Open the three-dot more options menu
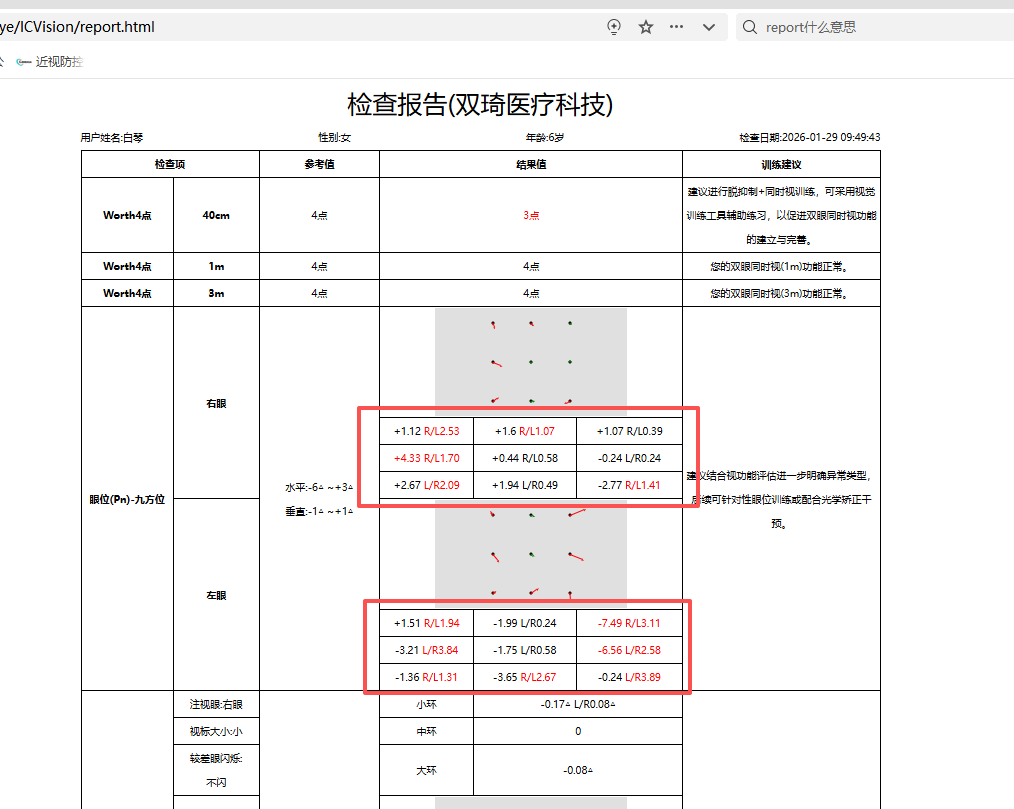This screenshot has height=809, width=1014. (x=677, y=27)
